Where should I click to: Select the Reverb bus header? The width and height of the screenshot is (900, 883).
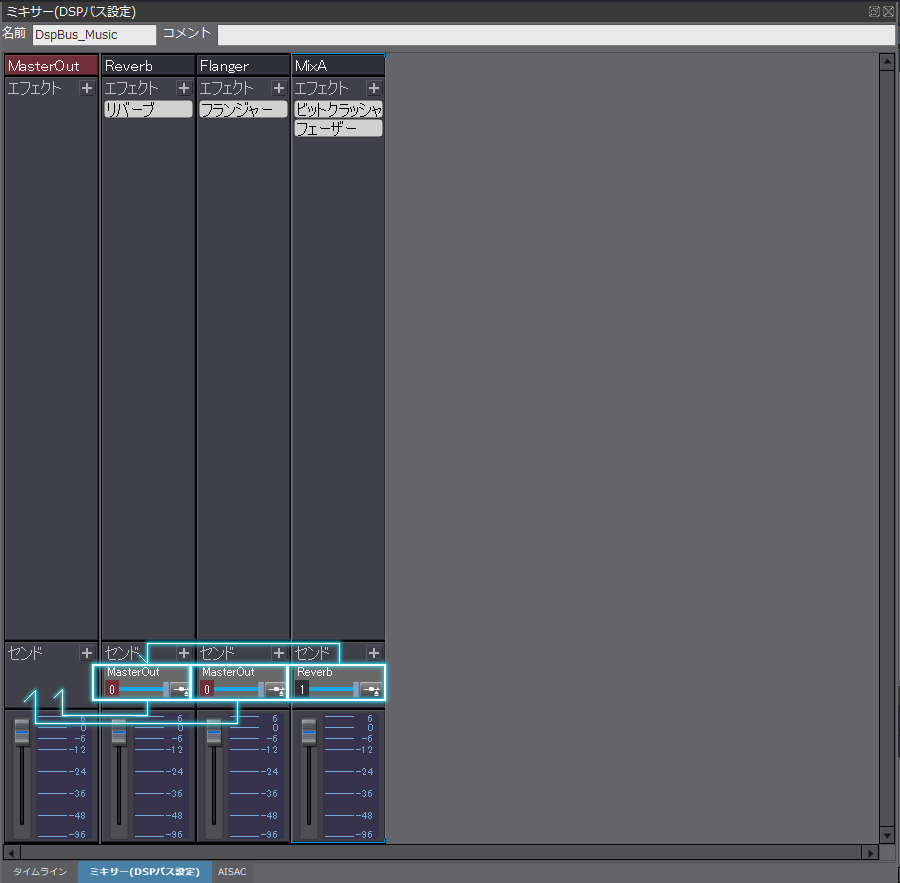(148, 65)
